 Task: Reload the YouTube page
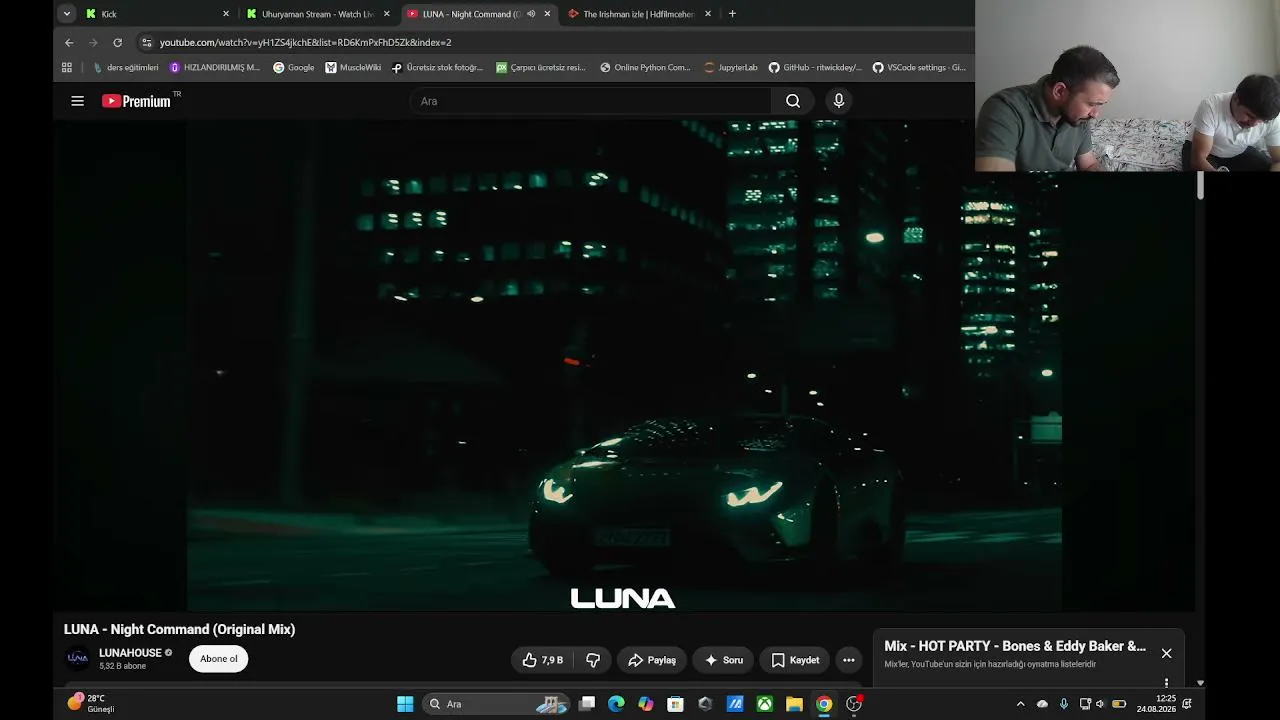[117, 43]
